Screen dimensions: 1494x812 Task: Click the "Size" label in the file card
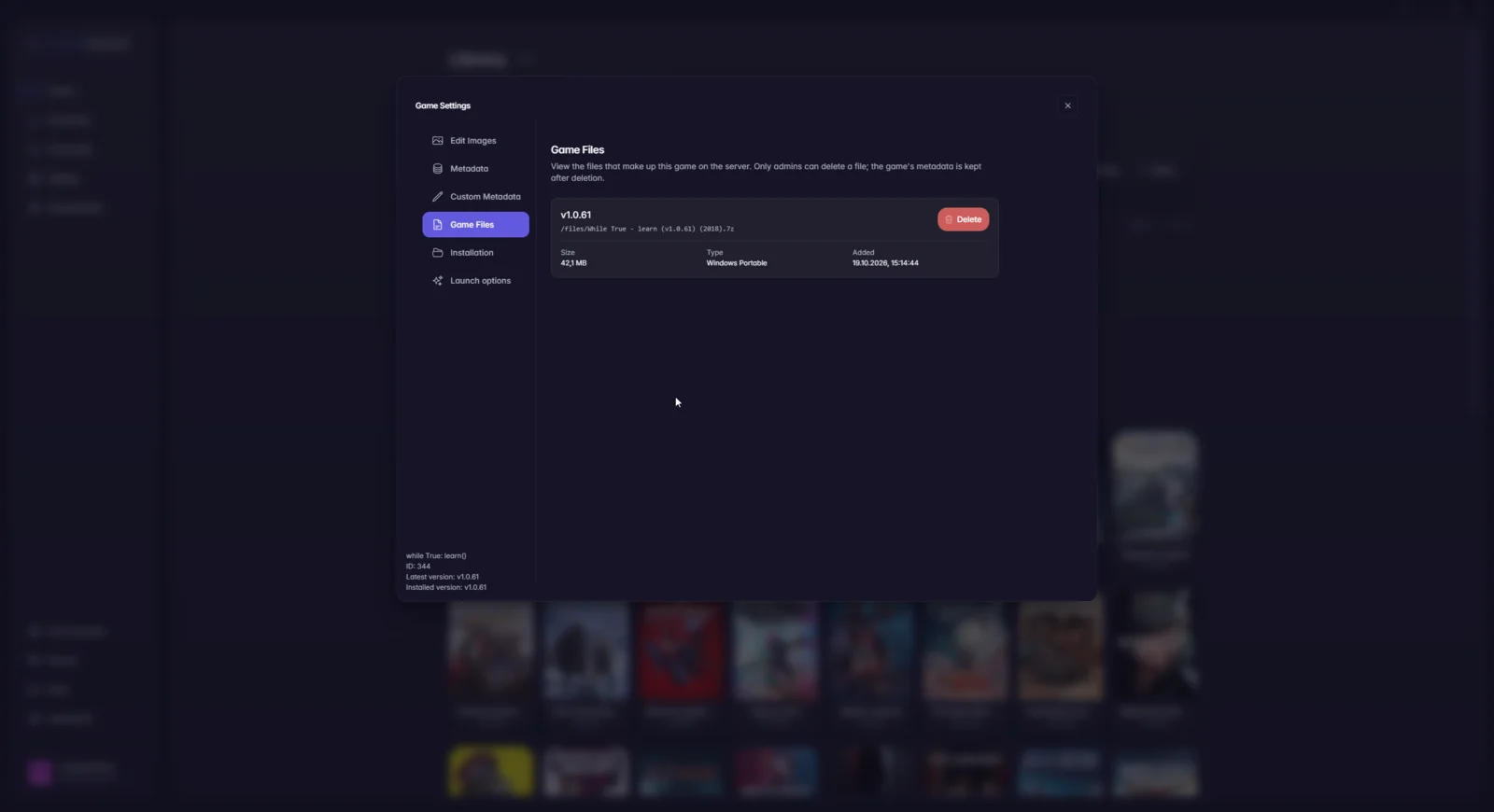(568, 253)
